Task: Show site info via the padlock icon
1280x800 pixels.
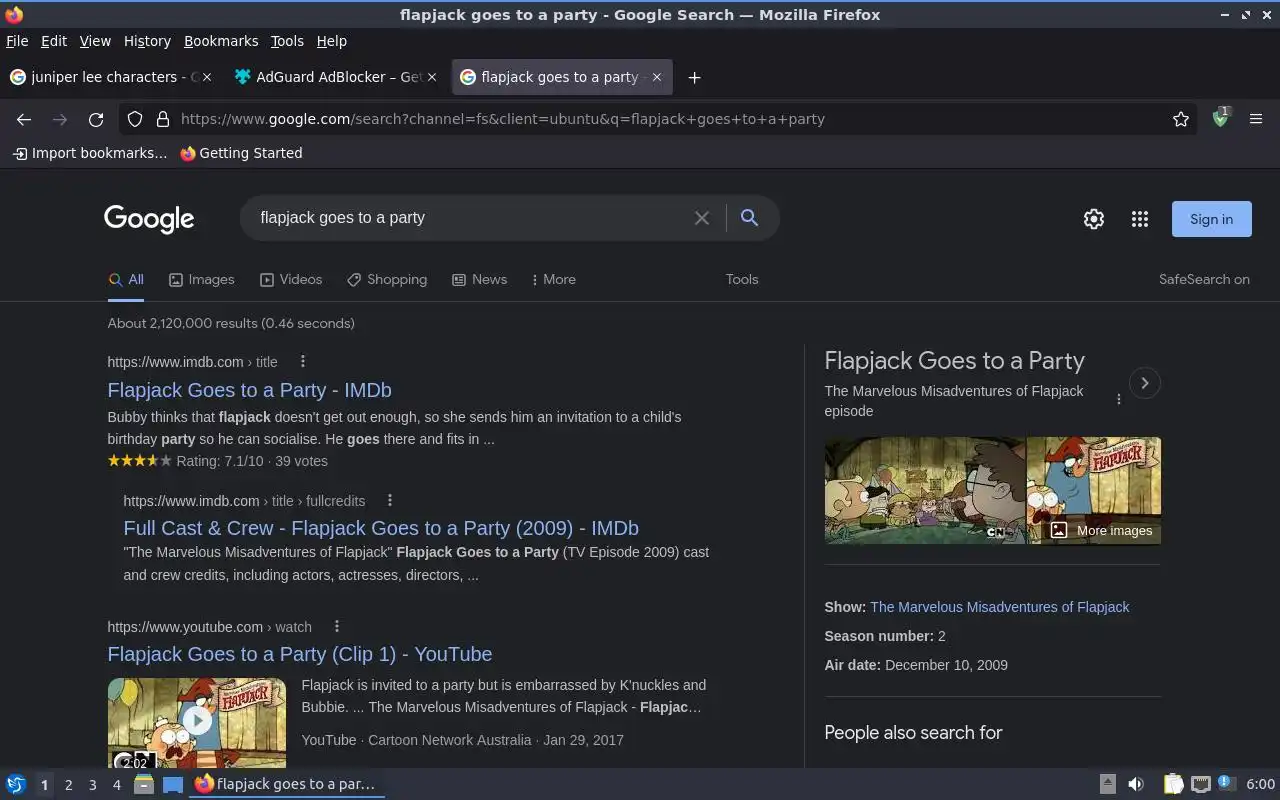Action: tap(163, 119)
